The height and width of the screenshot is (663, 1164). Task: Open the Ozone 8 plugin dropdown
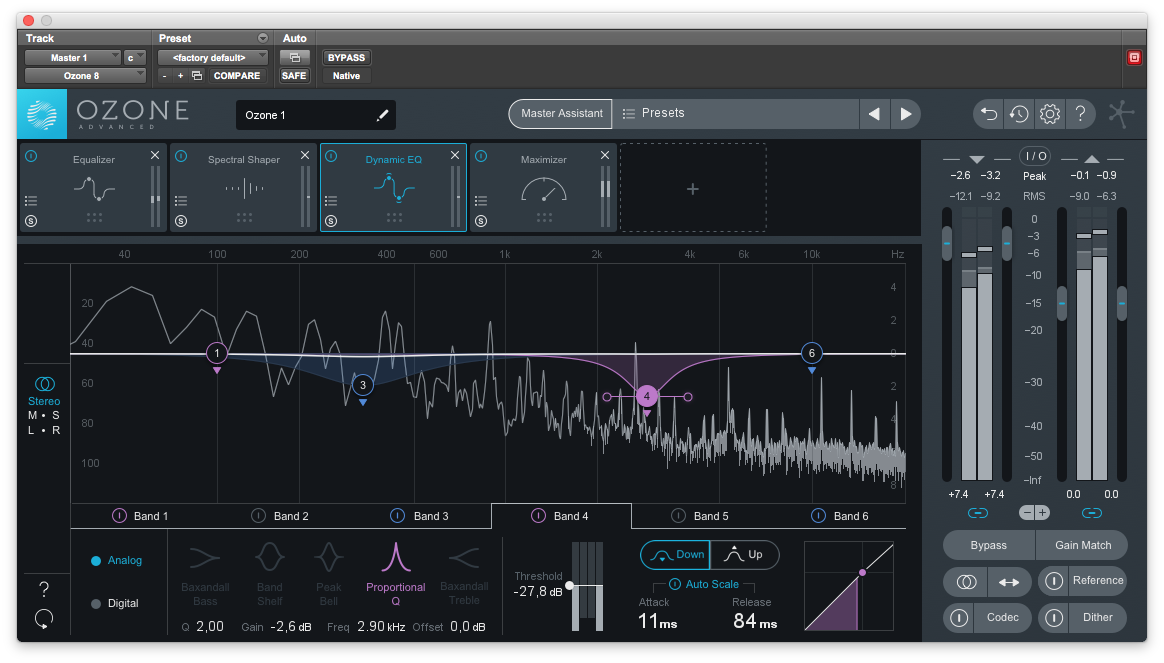(85, 76)
